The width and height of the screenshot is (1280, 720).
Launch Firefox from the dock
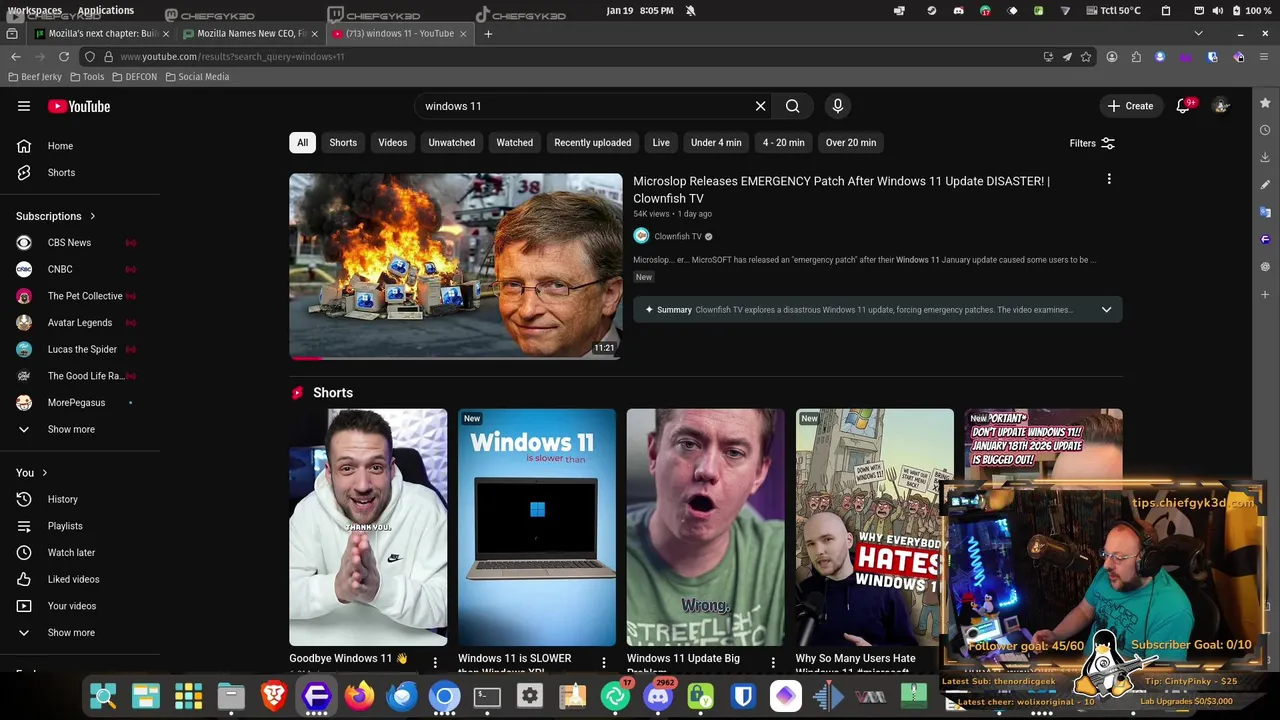359,696
